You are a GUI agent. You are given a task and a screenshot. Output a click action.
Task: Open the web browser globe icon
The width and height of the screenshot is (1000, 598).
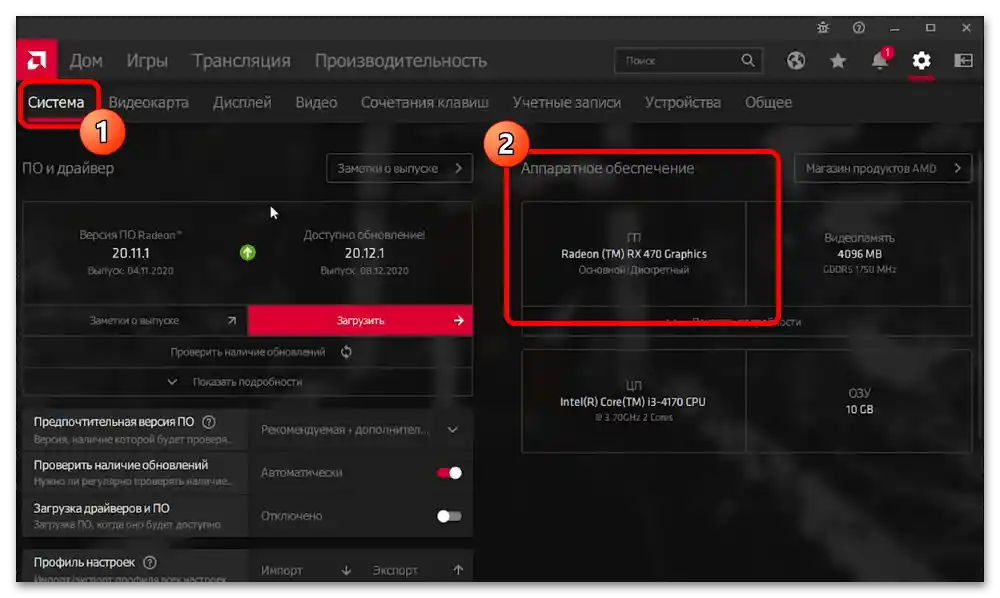(796, 61)
